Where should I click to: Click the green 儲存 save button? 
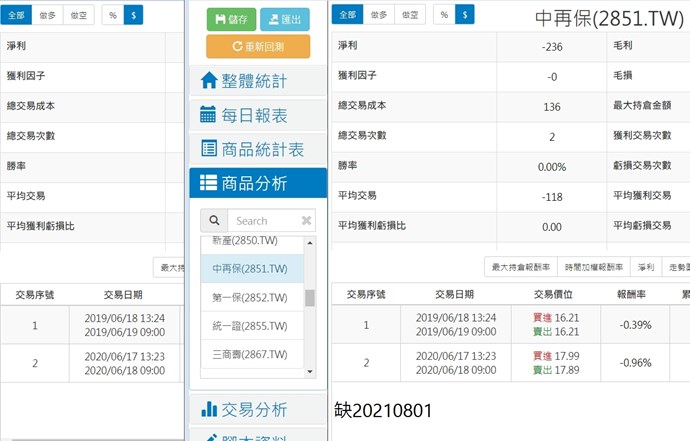pos(231,19)
